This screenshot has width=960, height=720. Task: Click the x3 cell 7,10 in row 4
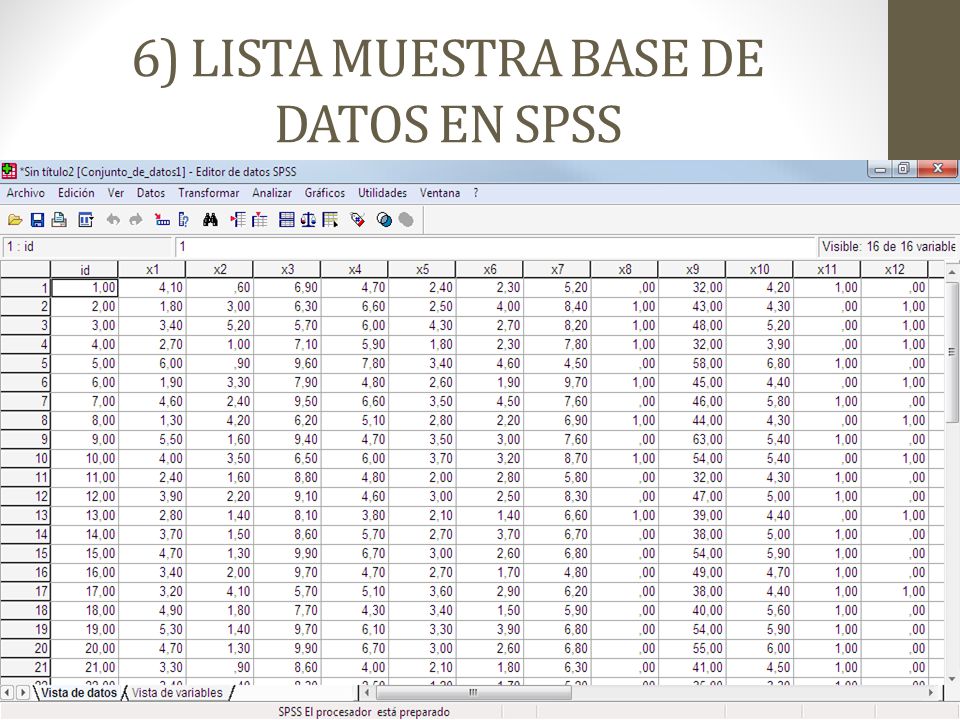pyautogui.click(x=287, y=344)
